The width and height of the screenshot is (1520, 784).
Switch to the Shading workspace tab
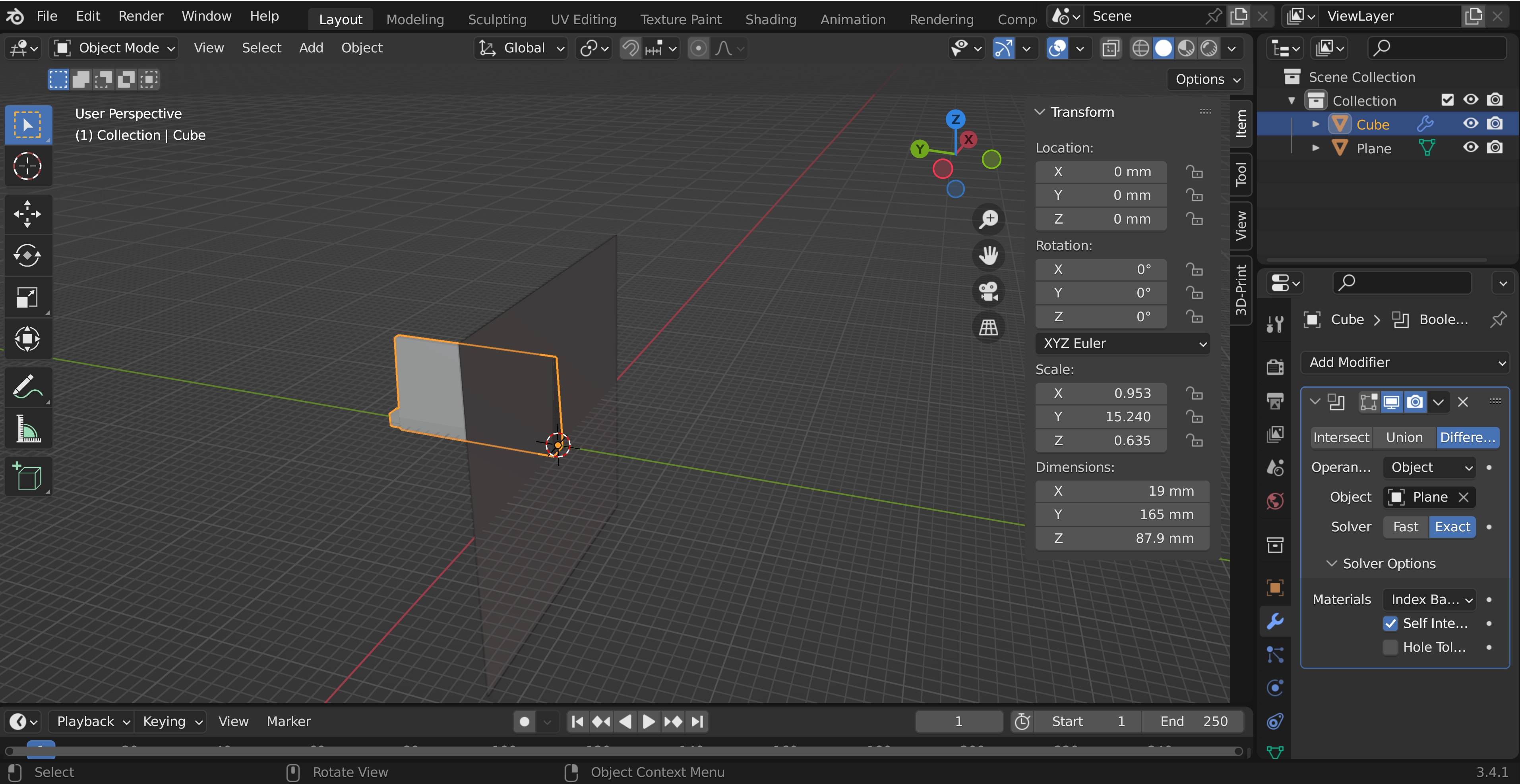[x=771, y=19]
